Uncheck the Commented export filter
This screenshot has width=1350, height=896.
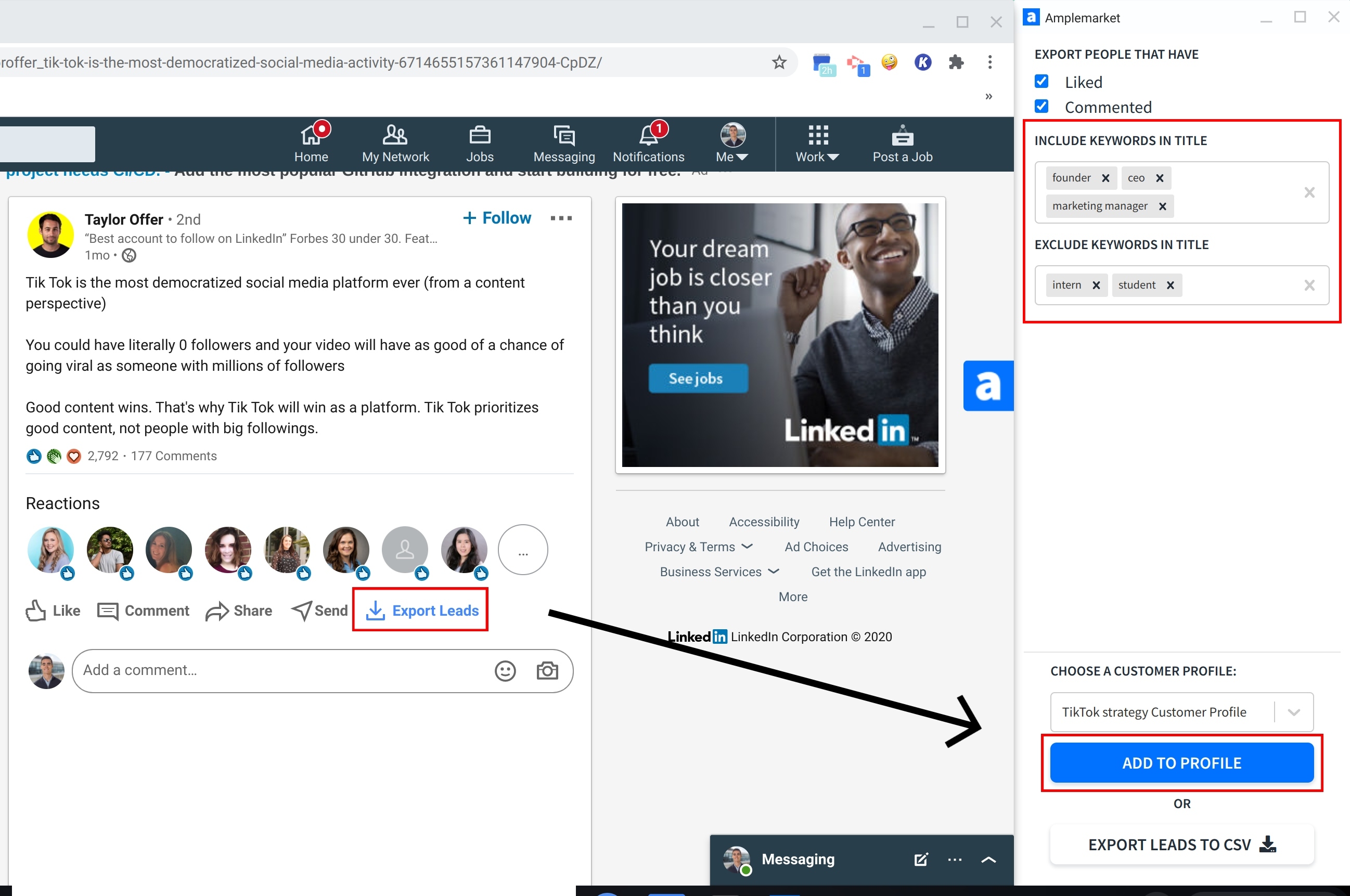(1042, 106)
